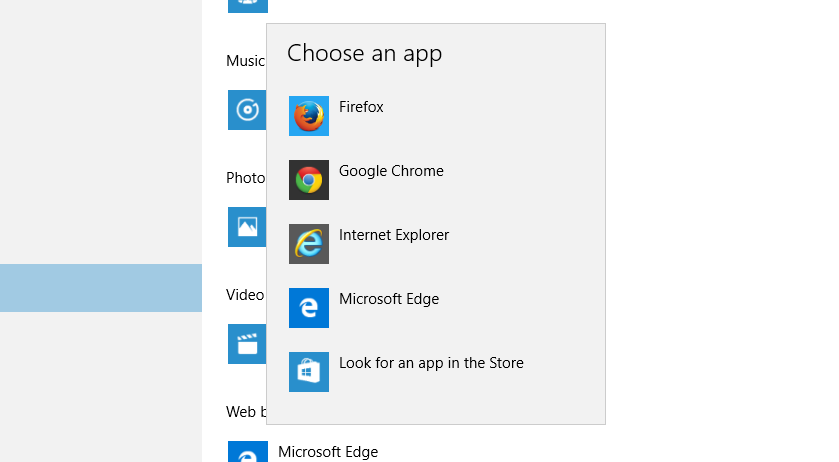This screenshot has height=462, width=839.
Task: Click the photo viewer default app icon
Action: (246, 227)
